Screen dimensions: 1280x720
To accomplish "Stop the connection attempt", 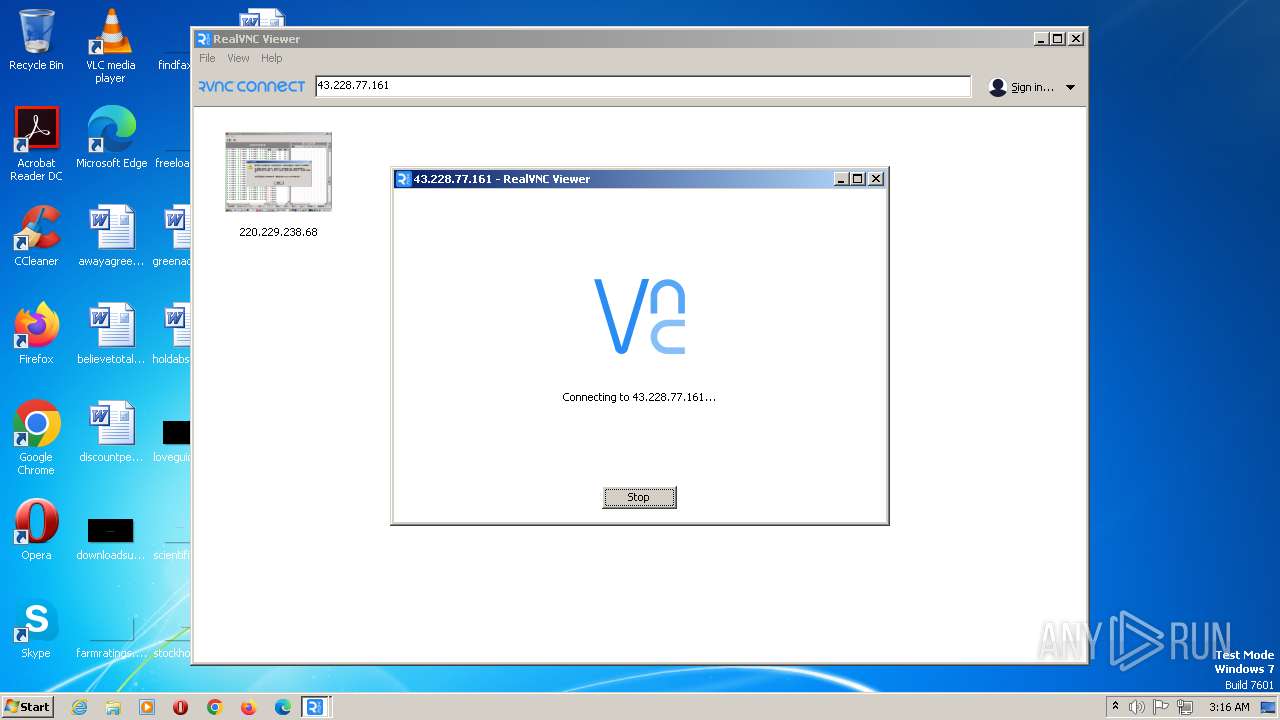I will [639, 497].
